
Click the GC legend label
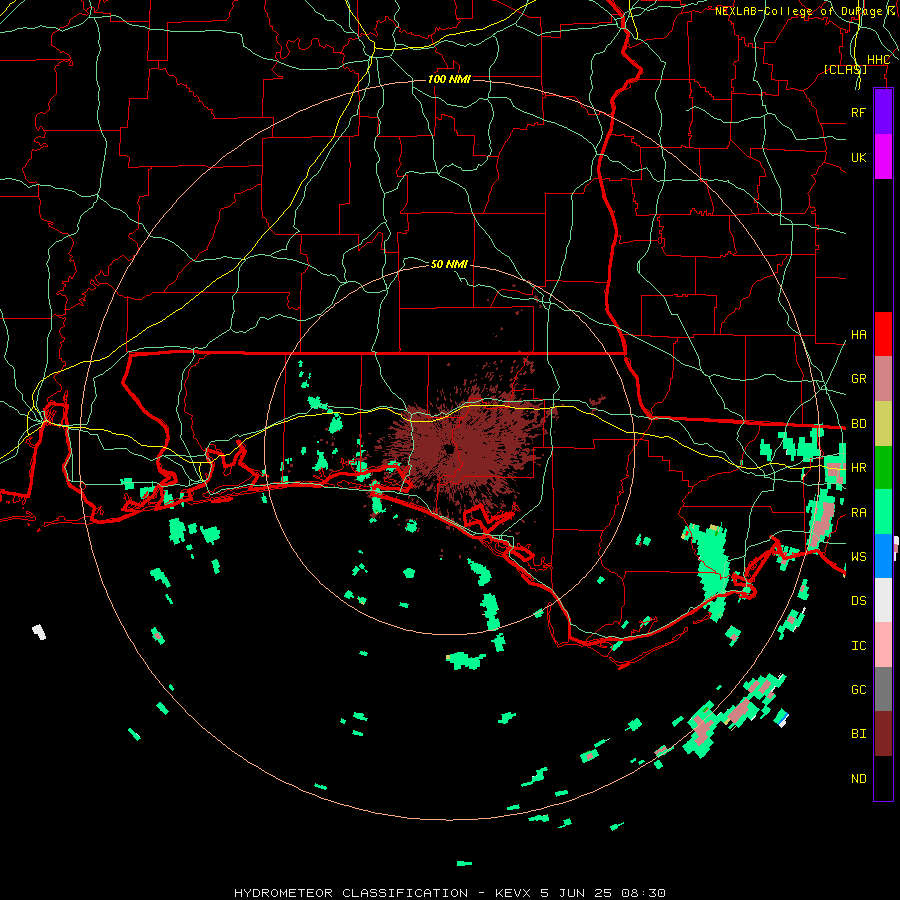point(858,690)
